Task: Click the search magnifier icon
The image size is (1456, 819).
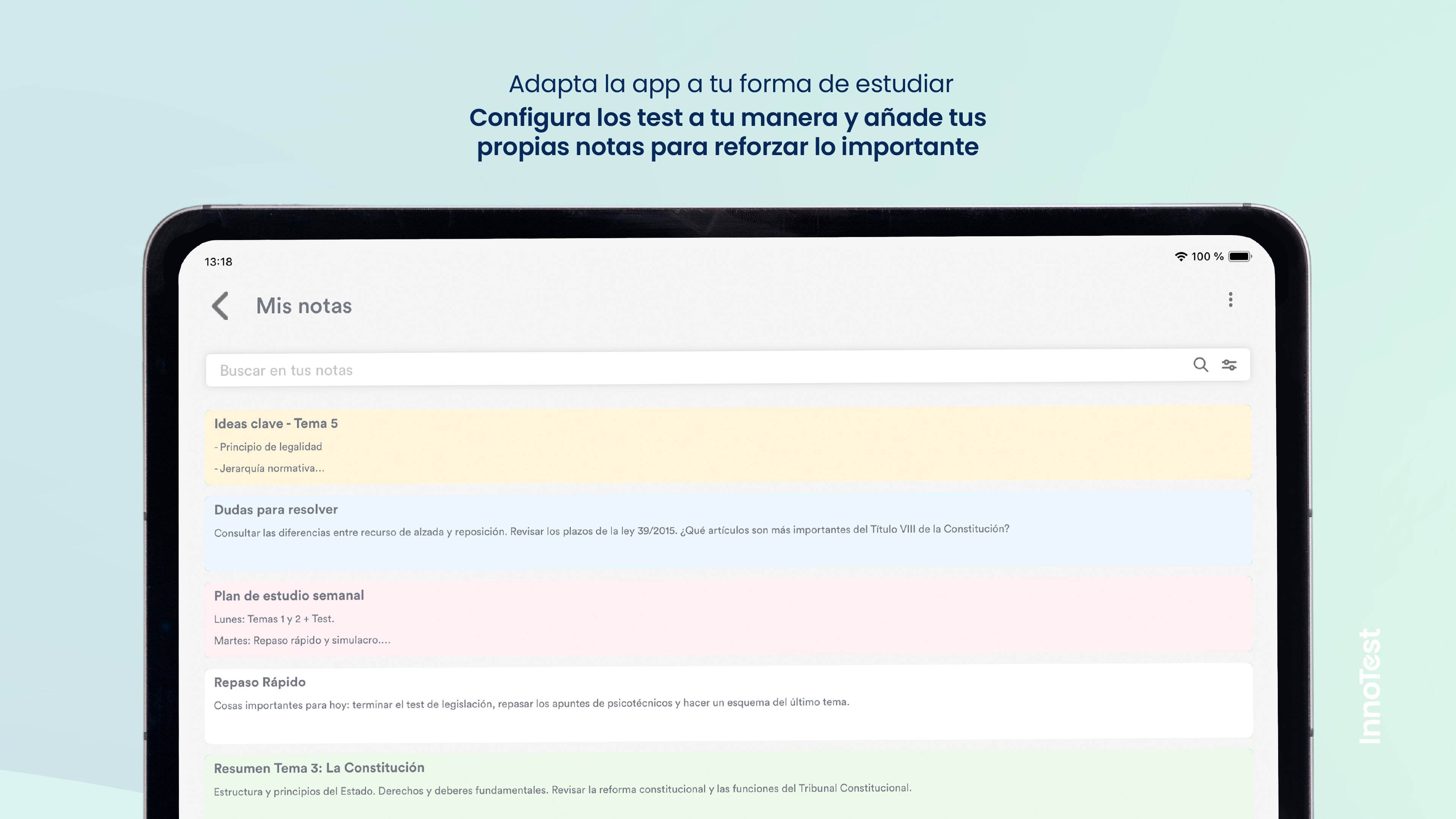Action: 1200,365
